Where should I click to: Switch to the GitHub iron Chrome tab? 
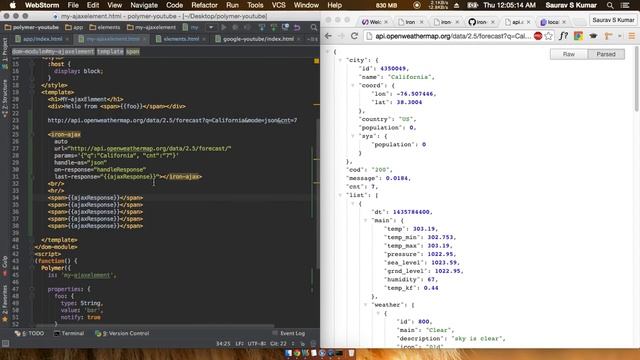coord(482,22)
